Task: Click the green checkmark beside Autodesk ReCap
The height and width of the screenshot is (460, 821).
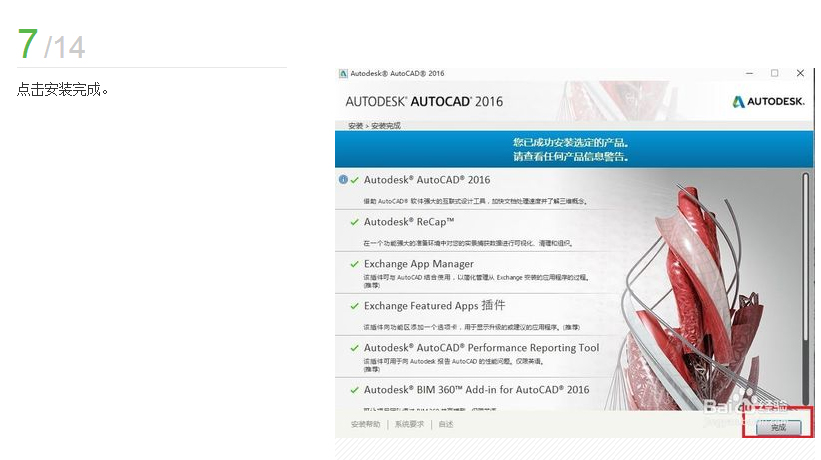Action: coord(354,222)
